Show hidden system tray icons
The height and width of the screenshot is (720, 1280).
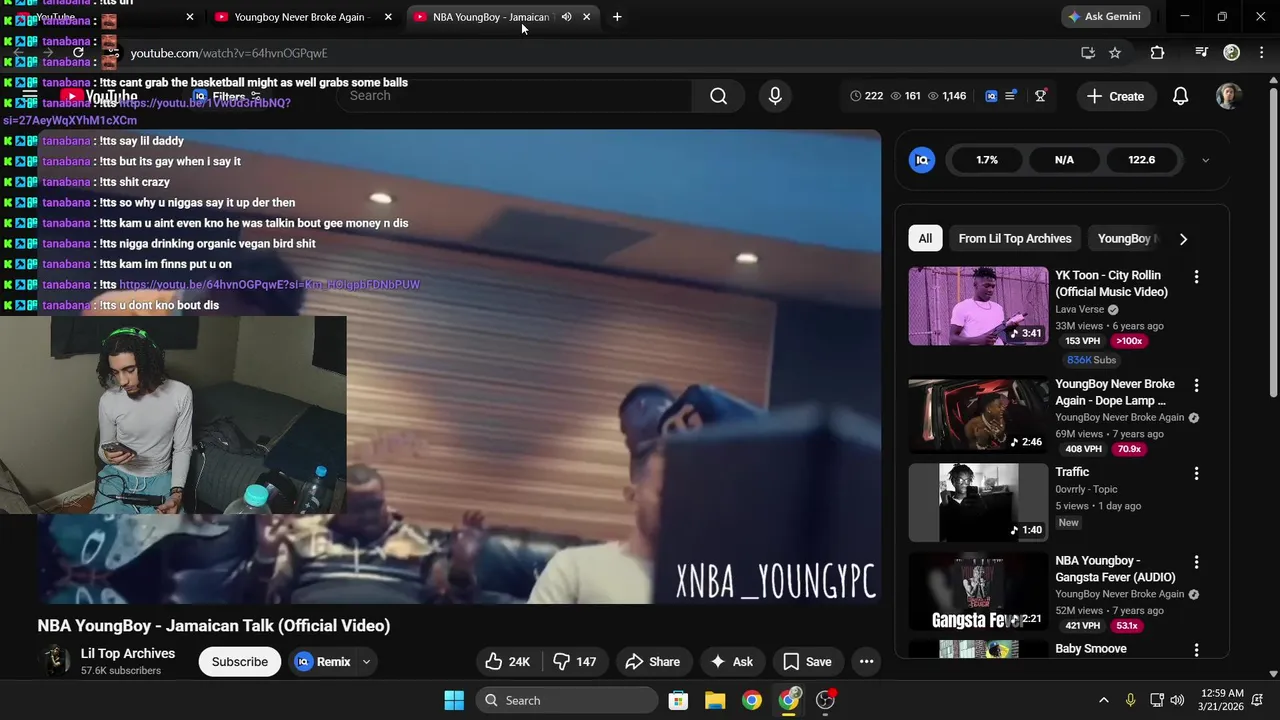tap(1103, 700)
